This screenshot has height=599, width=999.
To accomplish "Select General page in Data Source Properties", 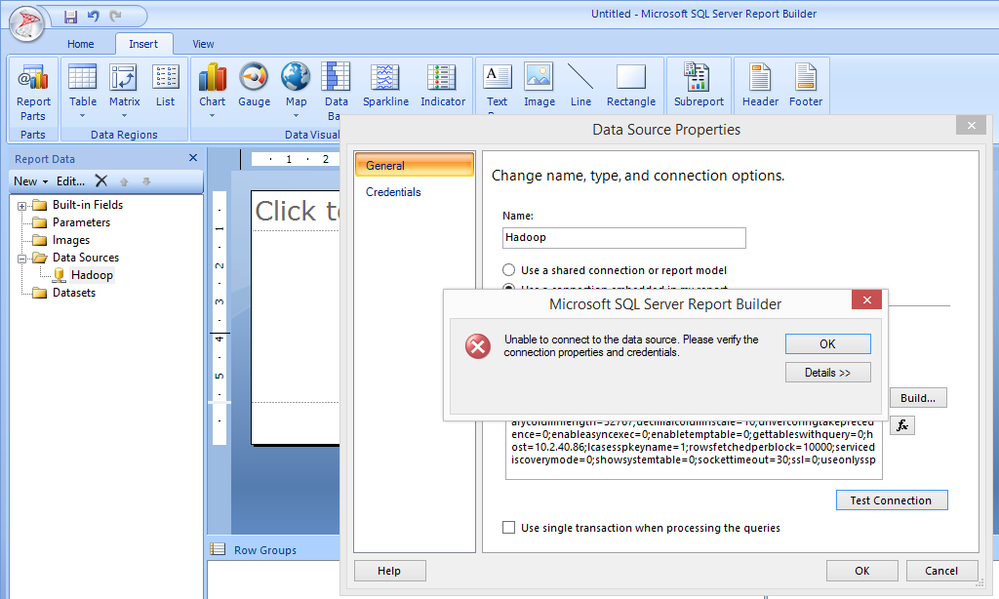I will pos(414,165).
